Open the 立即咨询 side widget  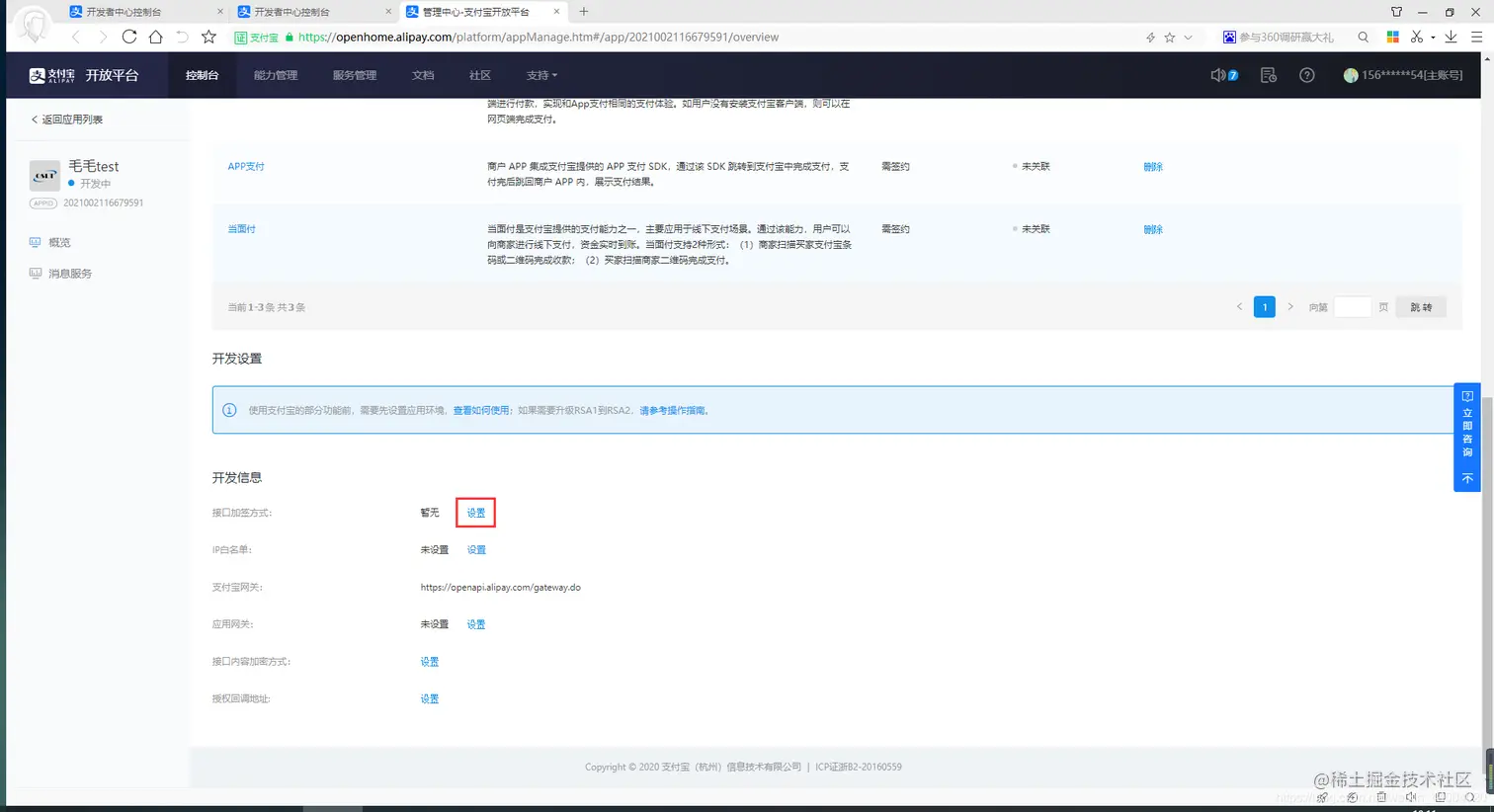click(1467, 437)
